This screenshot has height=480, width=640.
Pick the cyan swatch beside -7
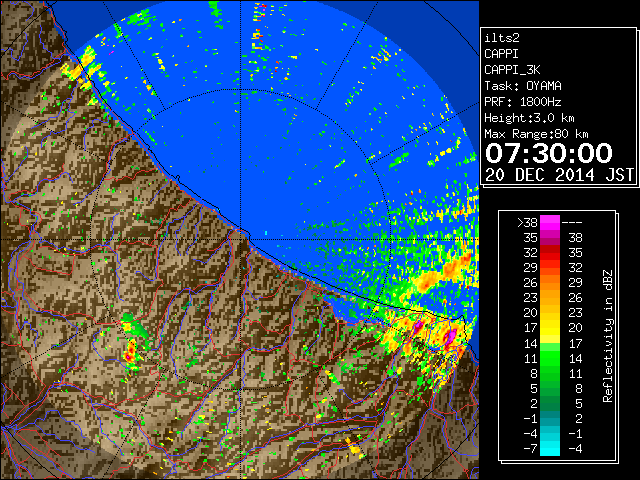click(550, 449)
